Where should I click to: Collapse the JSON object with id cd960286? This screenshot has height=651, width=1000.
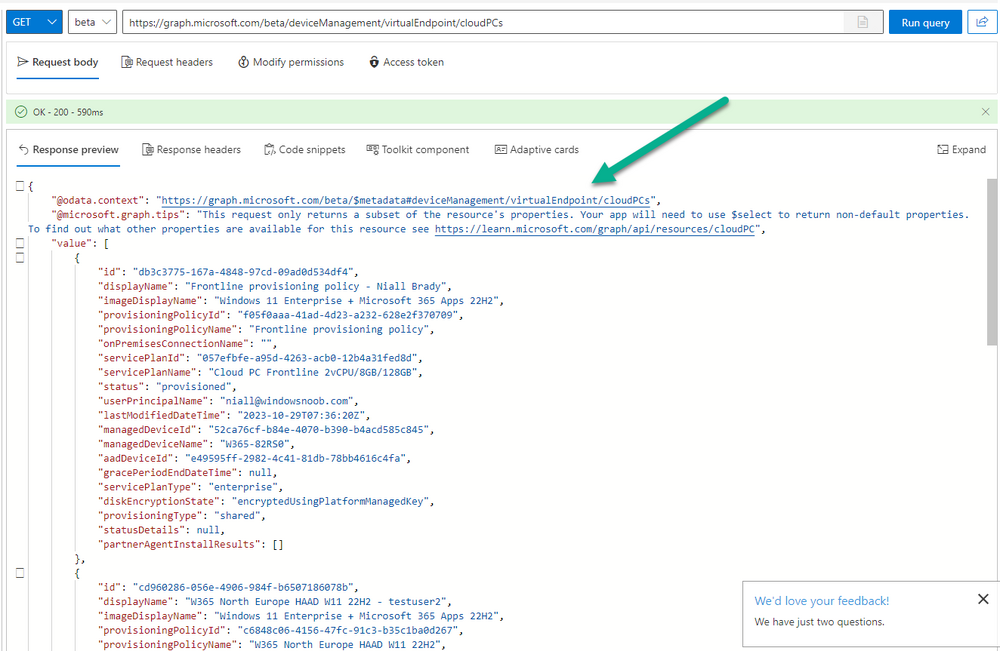(x=20, y=573)
